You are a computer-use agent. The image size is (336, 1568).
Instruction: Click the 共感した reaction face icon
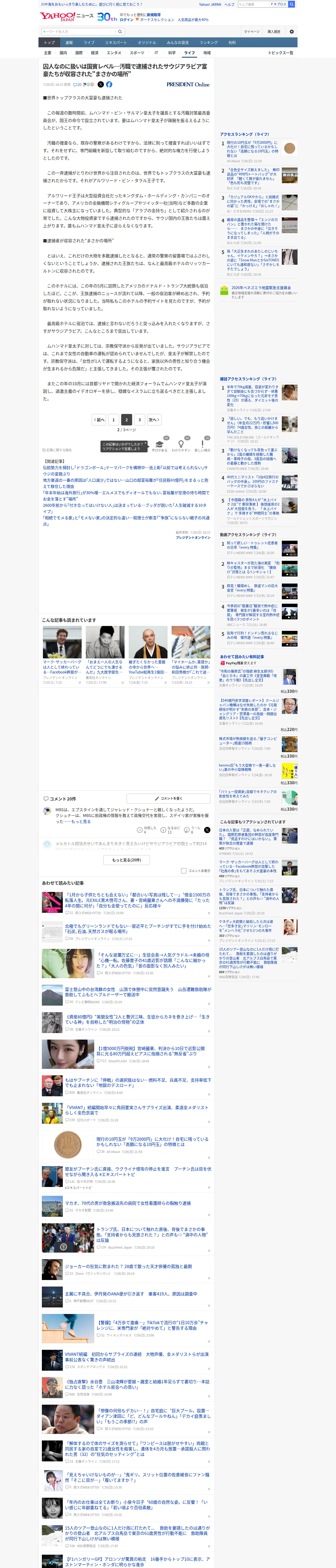point(140,830)
